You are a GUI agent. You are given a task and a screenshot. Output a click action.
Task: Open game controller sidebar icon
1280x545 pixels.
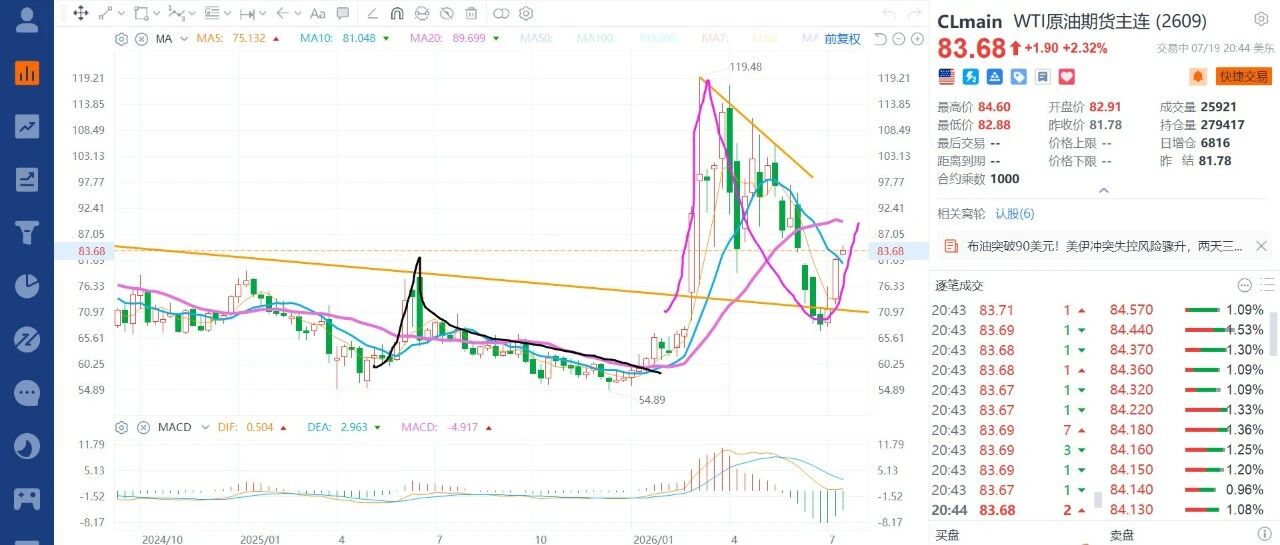(x=27, y=497)
